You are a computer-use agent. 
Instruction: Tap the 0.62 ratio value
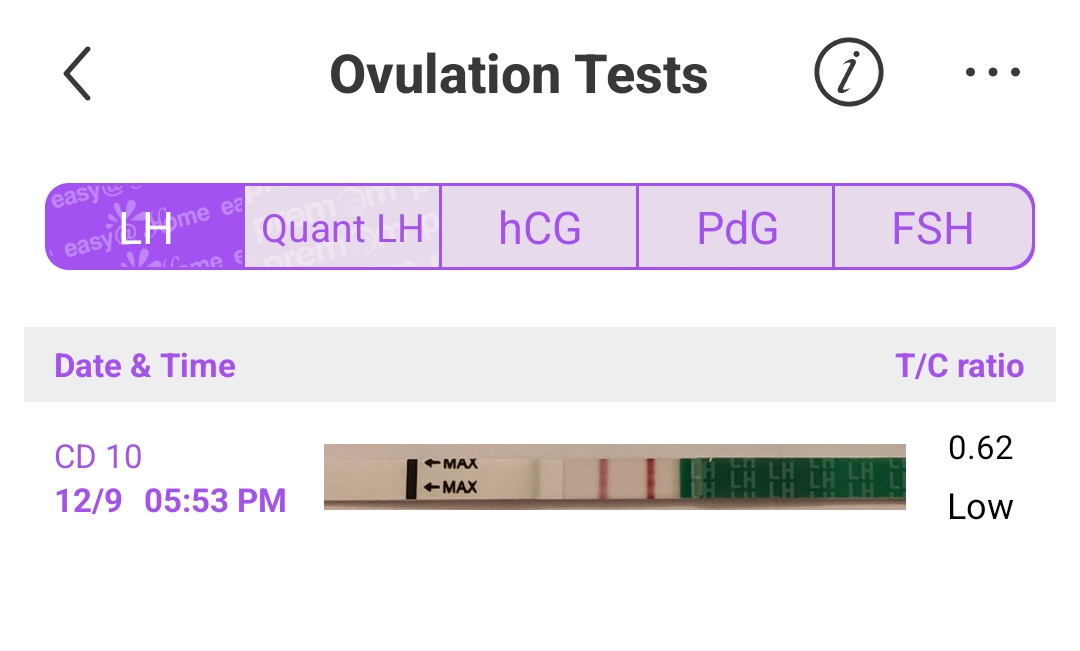pyautogui.click(x=980, y=448)
